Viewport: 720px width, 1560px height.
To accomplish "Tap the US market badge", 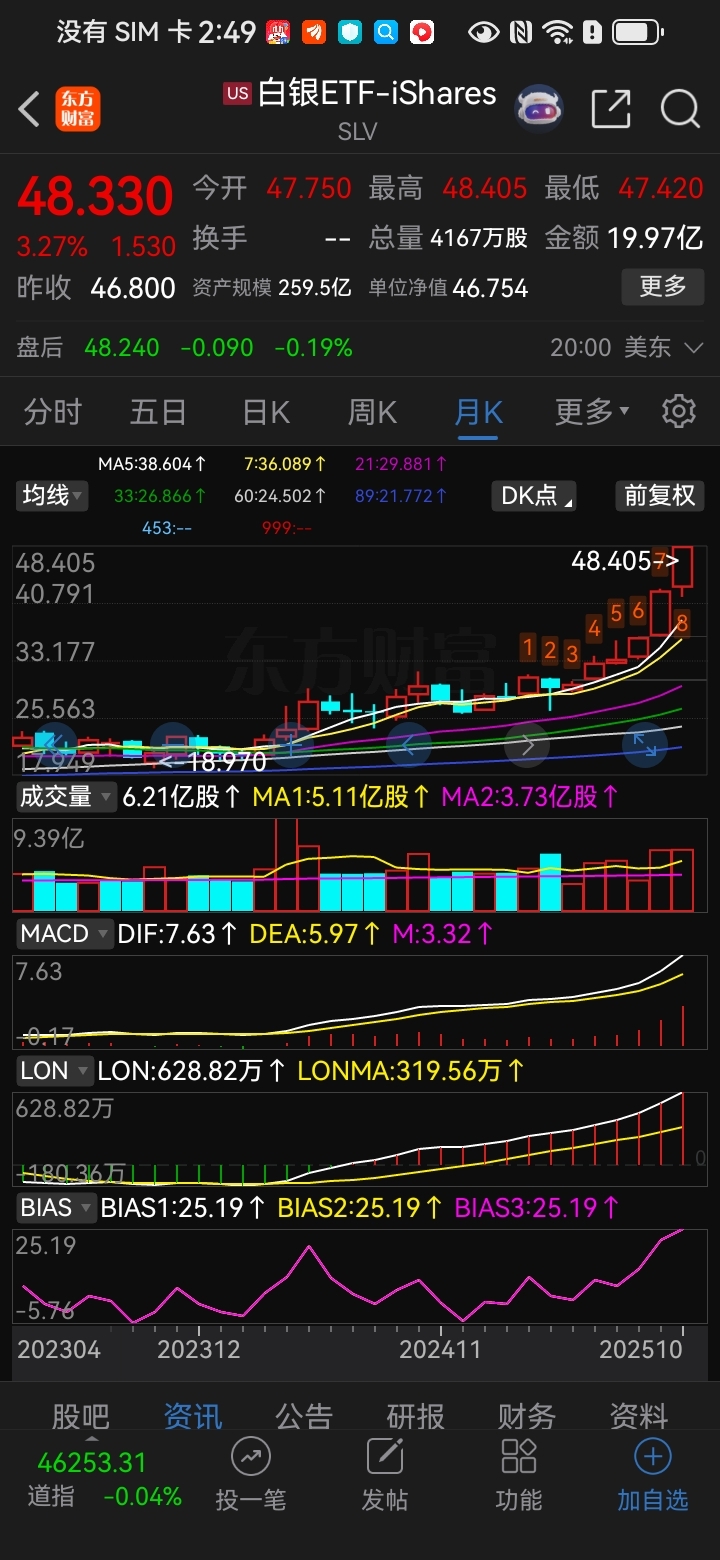I will tap(237, 94).
